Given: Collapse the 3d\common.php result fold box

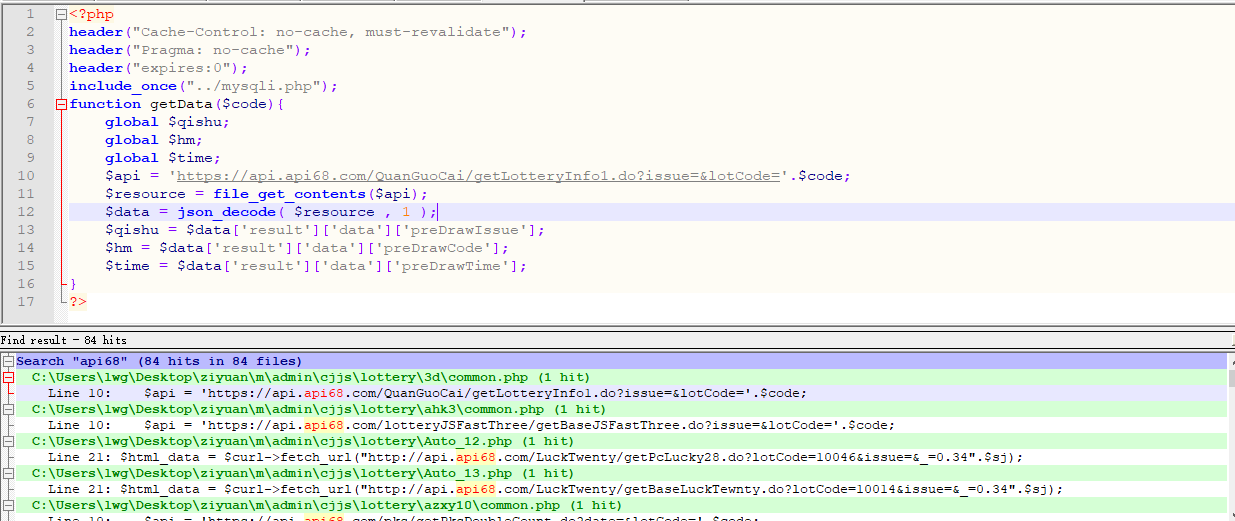Looking at the screenshot, I should click(x=8, y=377).
